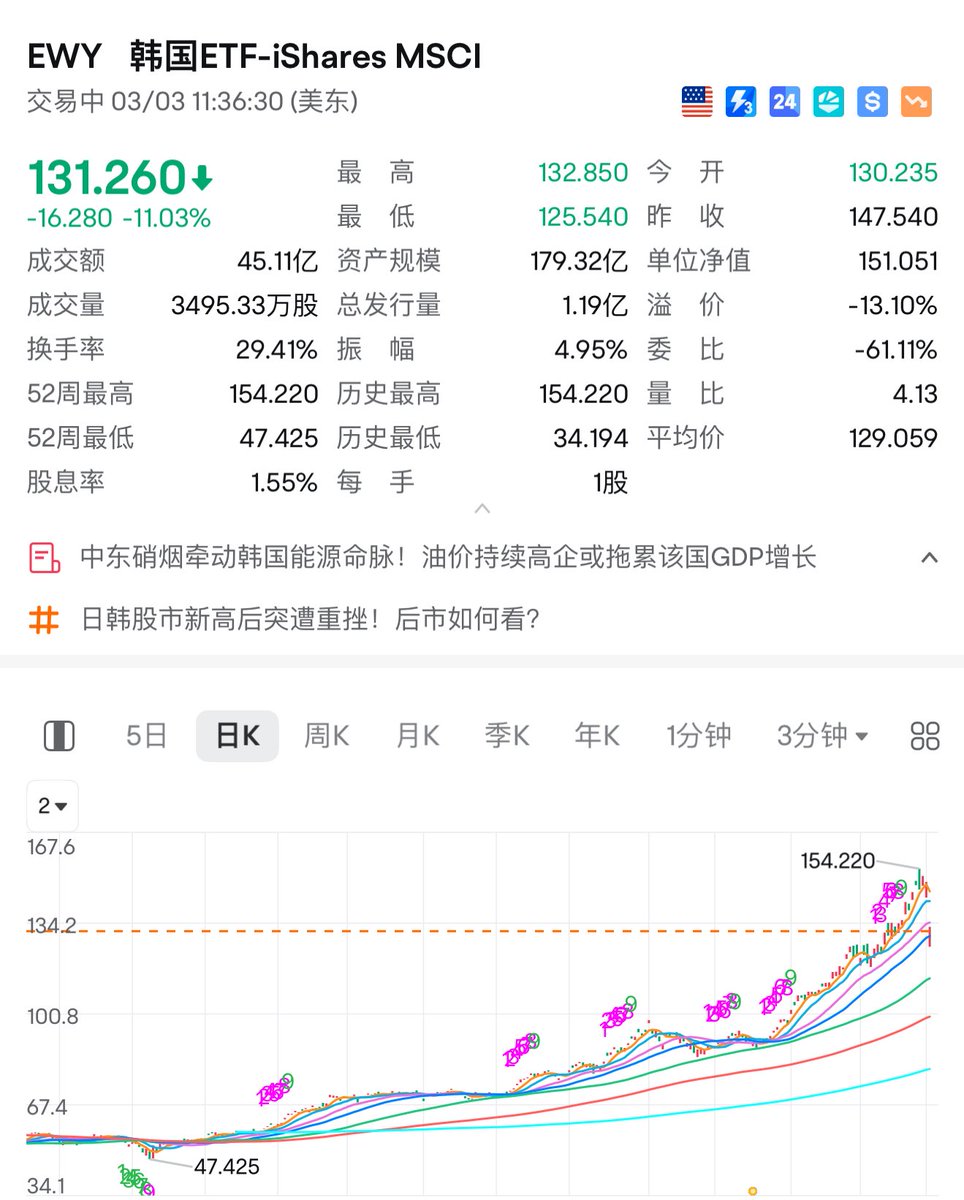Switch to the 月K chart tab
Viewport: 964px width, 1200px height.
point(417,737)
